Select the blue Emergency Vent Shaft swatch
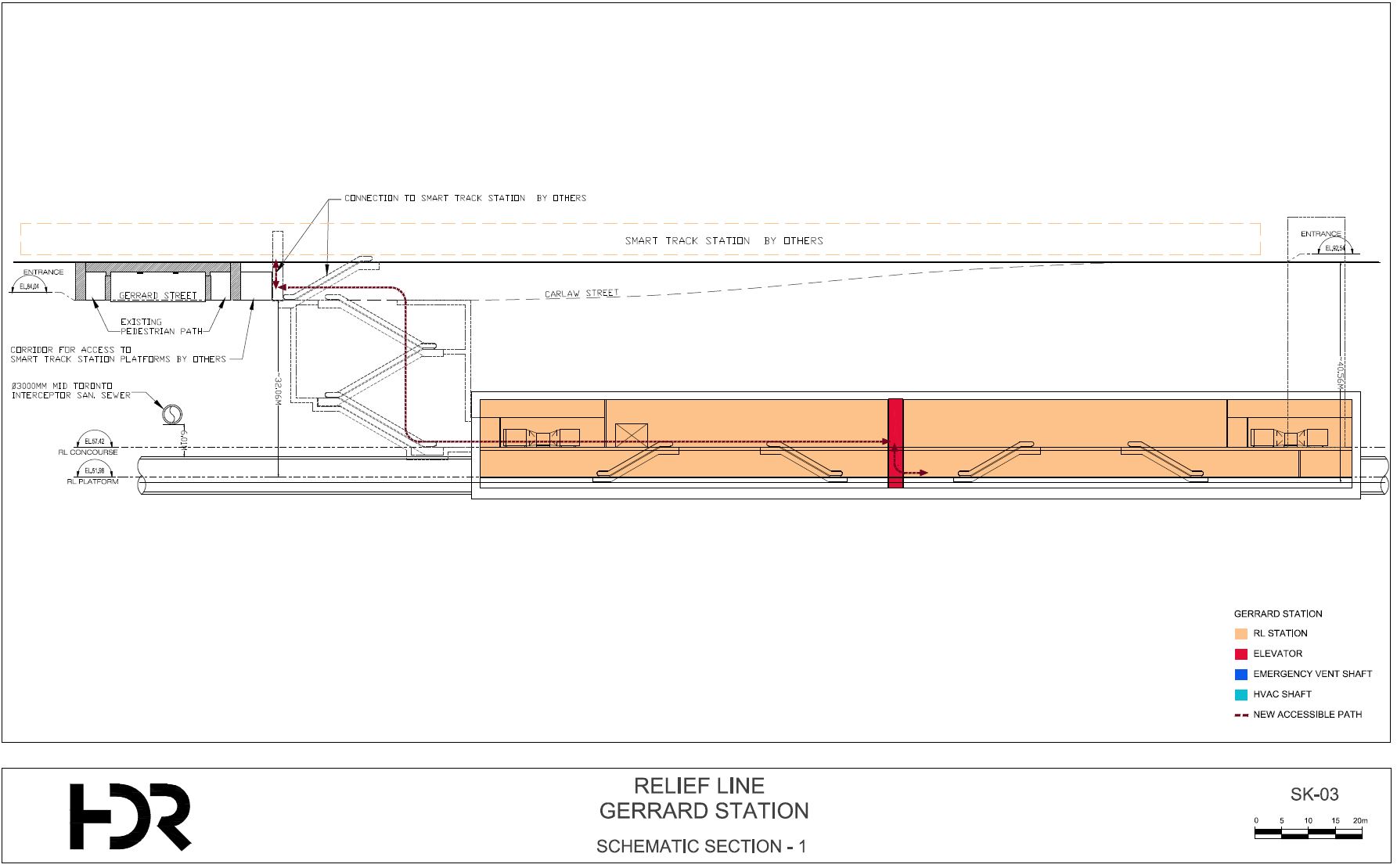Screen dimensions: 1397x868 pos(1240,675)
